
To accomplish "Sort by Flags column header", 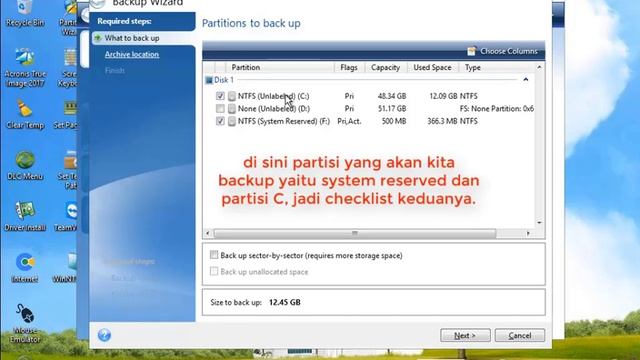I will click(x=349, y=67).
